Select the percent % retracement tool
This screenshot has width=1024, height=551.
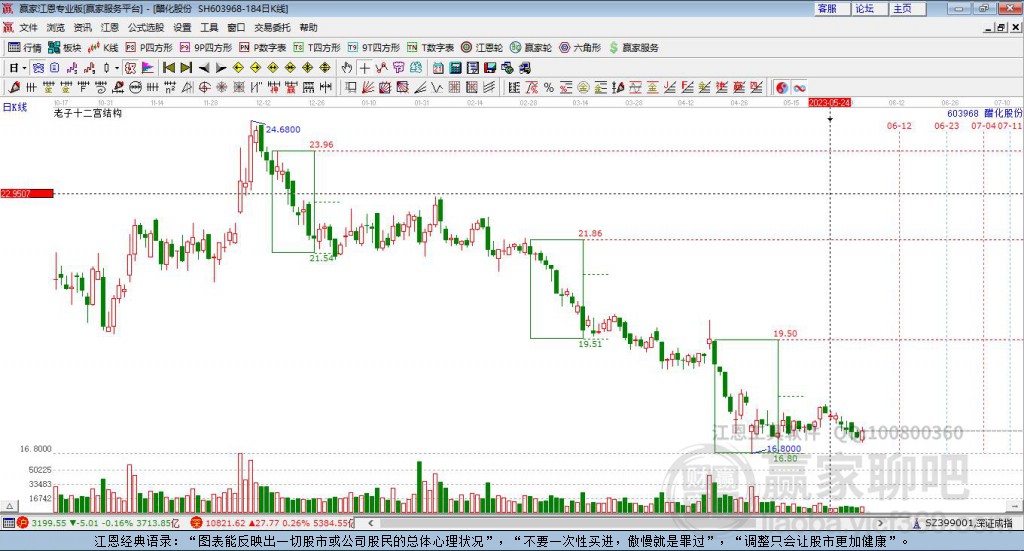[549, 87]
